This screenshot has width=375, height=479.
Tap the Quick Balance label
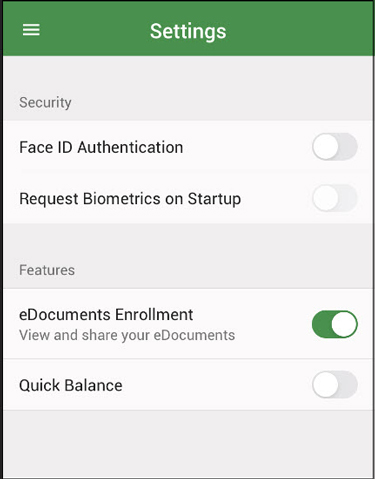tap(71, 385)
